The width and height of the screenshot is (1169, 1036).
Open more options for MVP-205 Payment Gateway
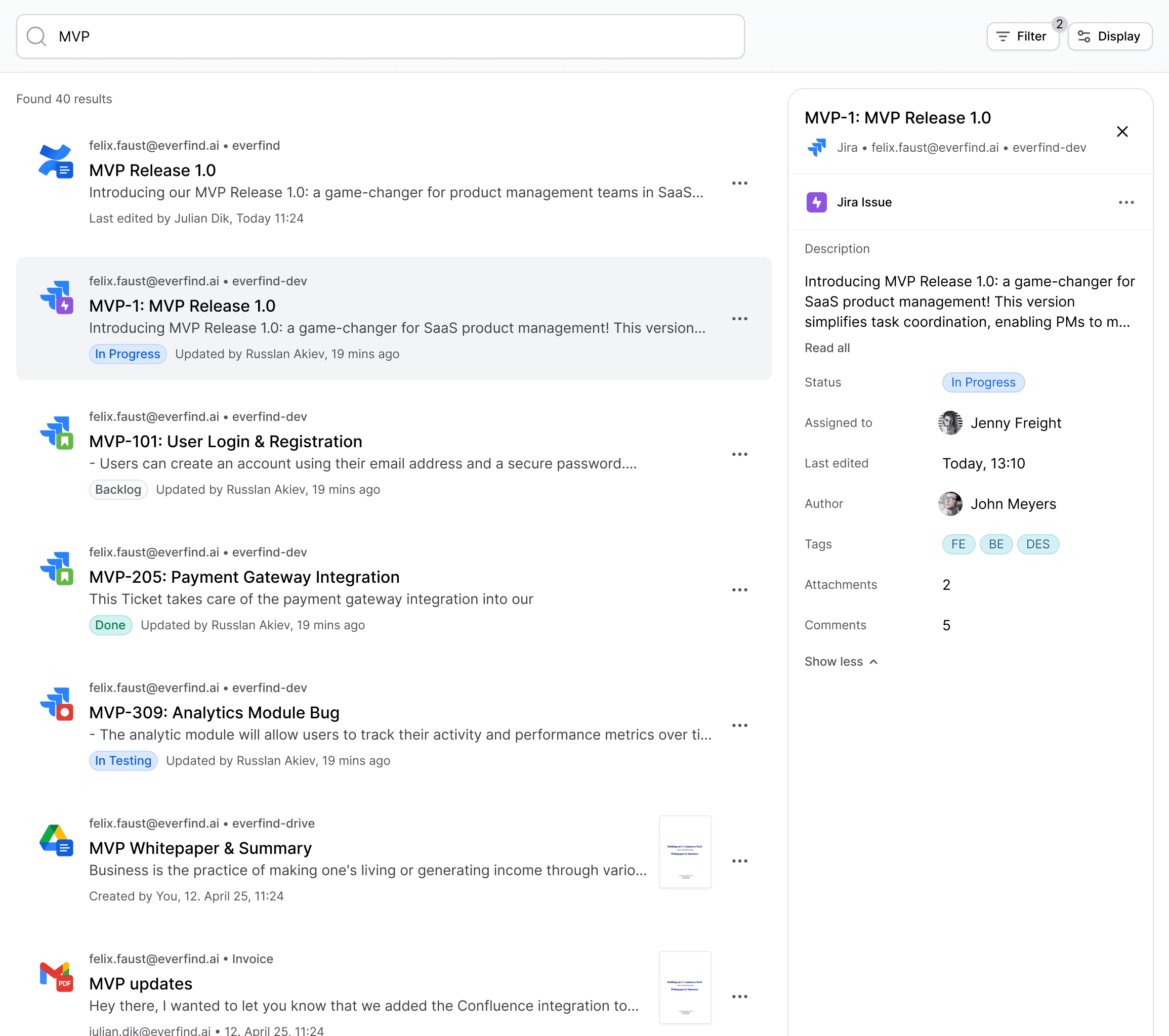(739, 589)
